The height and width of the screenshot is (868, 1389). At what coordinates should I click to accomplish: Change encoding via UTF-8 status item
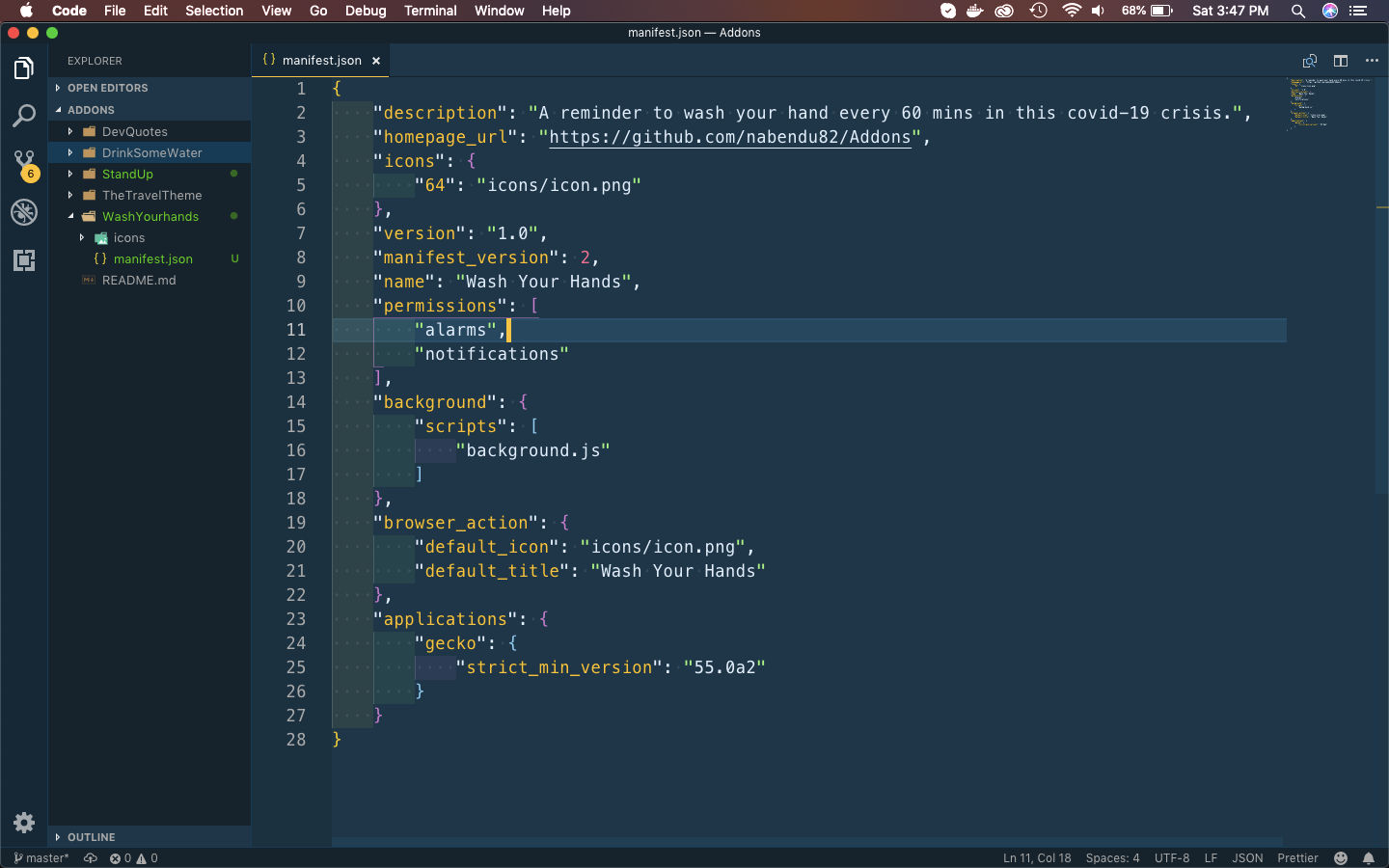(1172, 858)
